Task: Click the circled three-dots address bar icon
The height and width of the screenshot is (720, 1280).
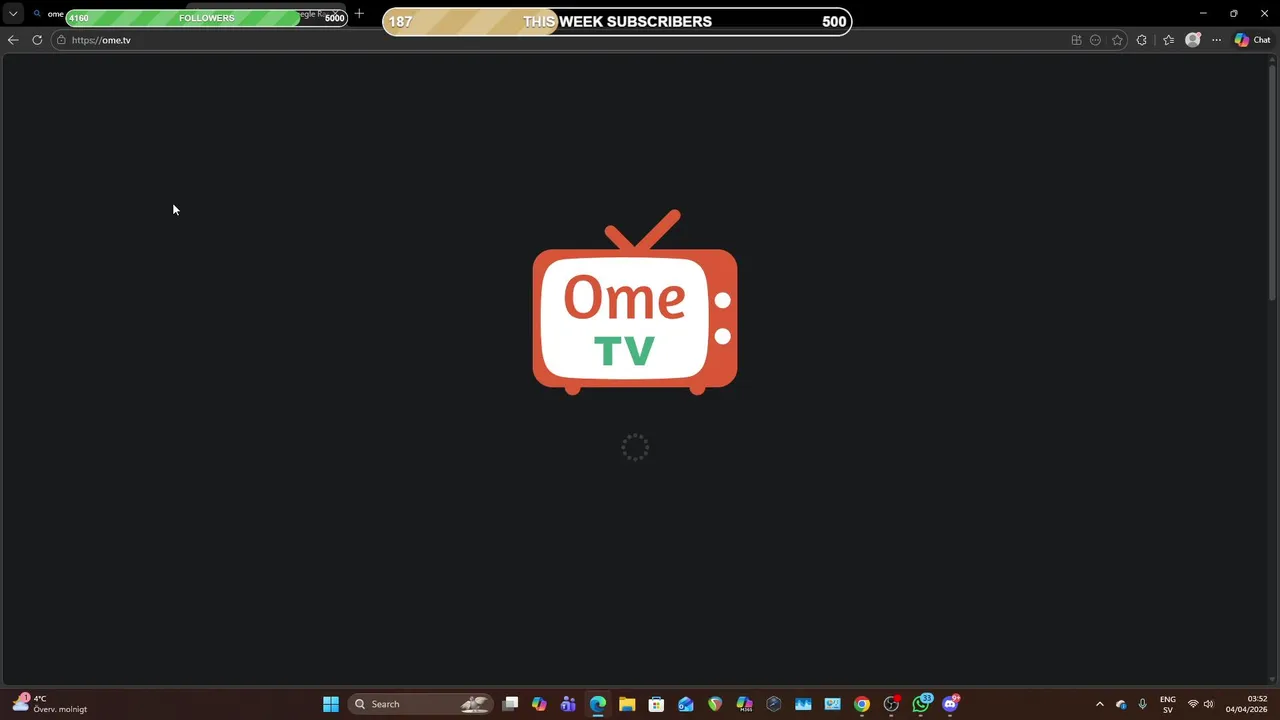Action: coord(1096,40)
